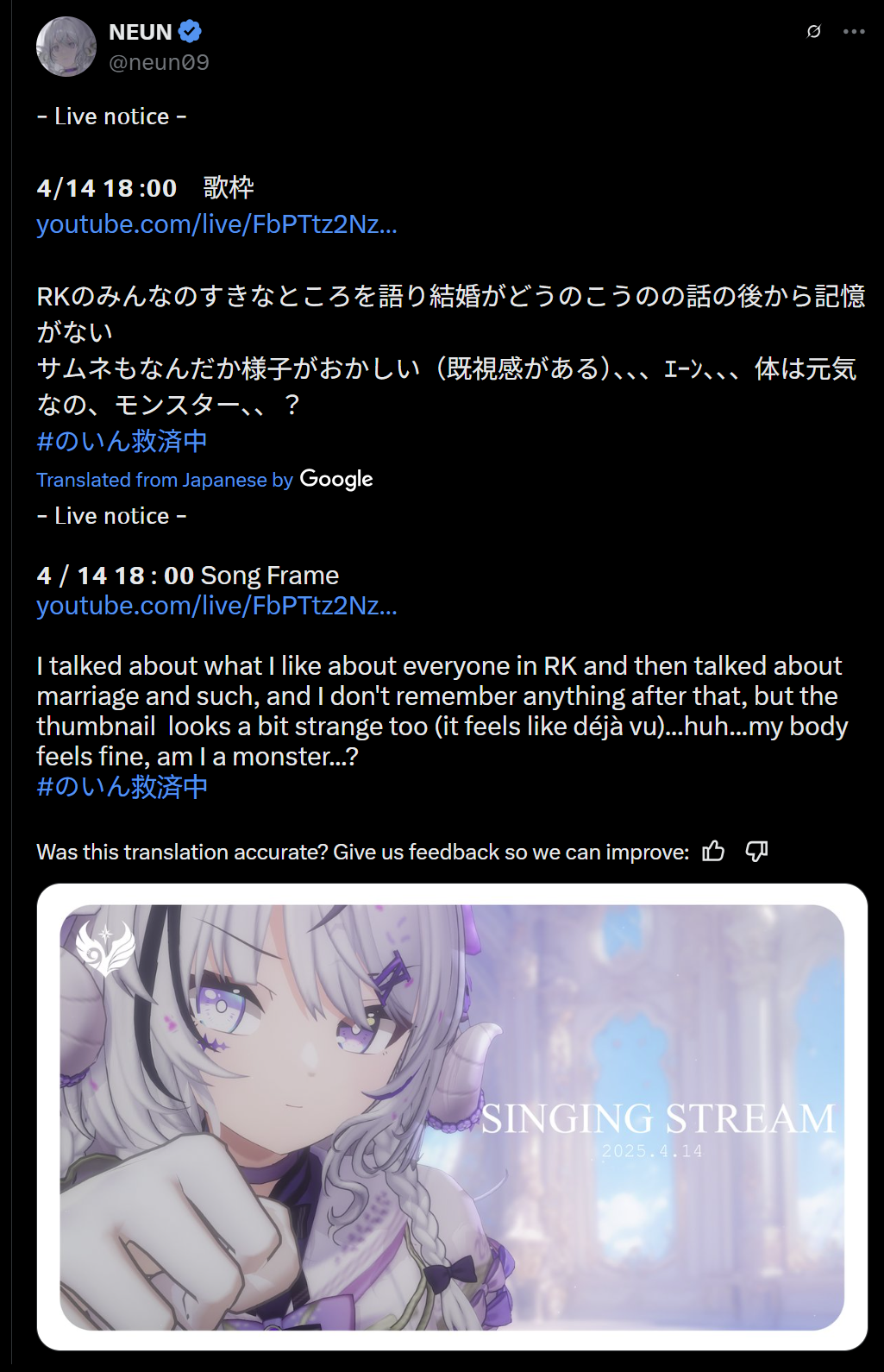Open YouTube live link under Song Frame
Image resolution: width=884 pixels, height=1372 pixels.
[217, 606]
